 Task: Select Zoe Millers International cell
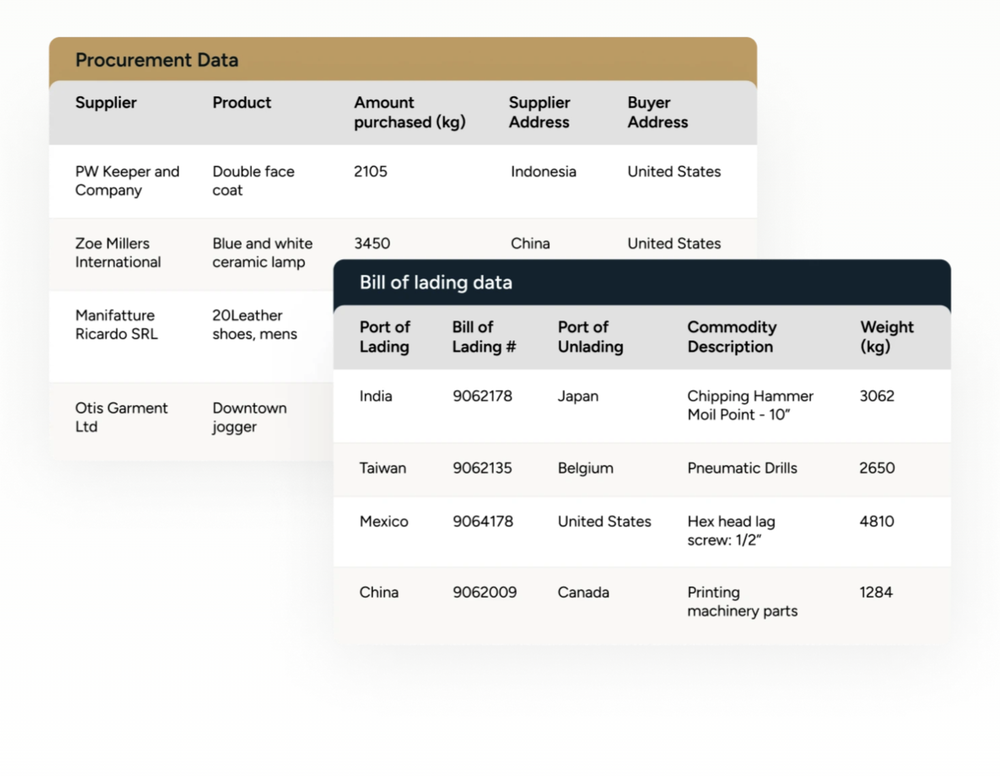pyautogui.click(x=118, y=253)
